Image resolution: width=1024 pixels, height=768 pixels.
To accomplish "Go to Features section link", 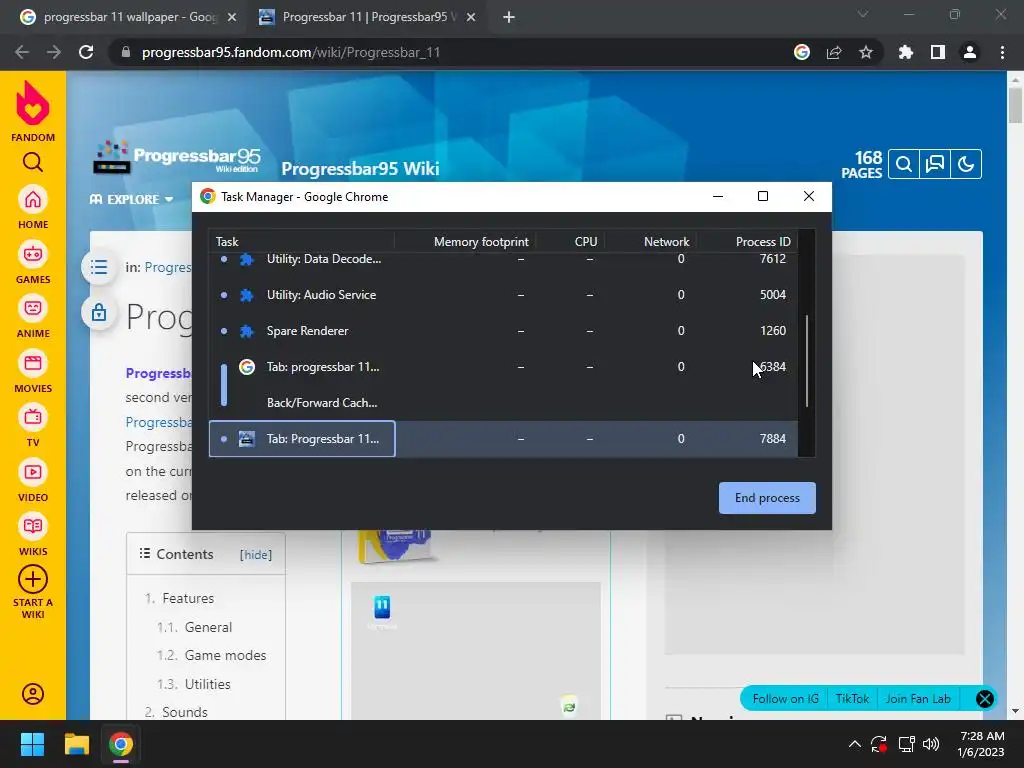I will point(188,598).
